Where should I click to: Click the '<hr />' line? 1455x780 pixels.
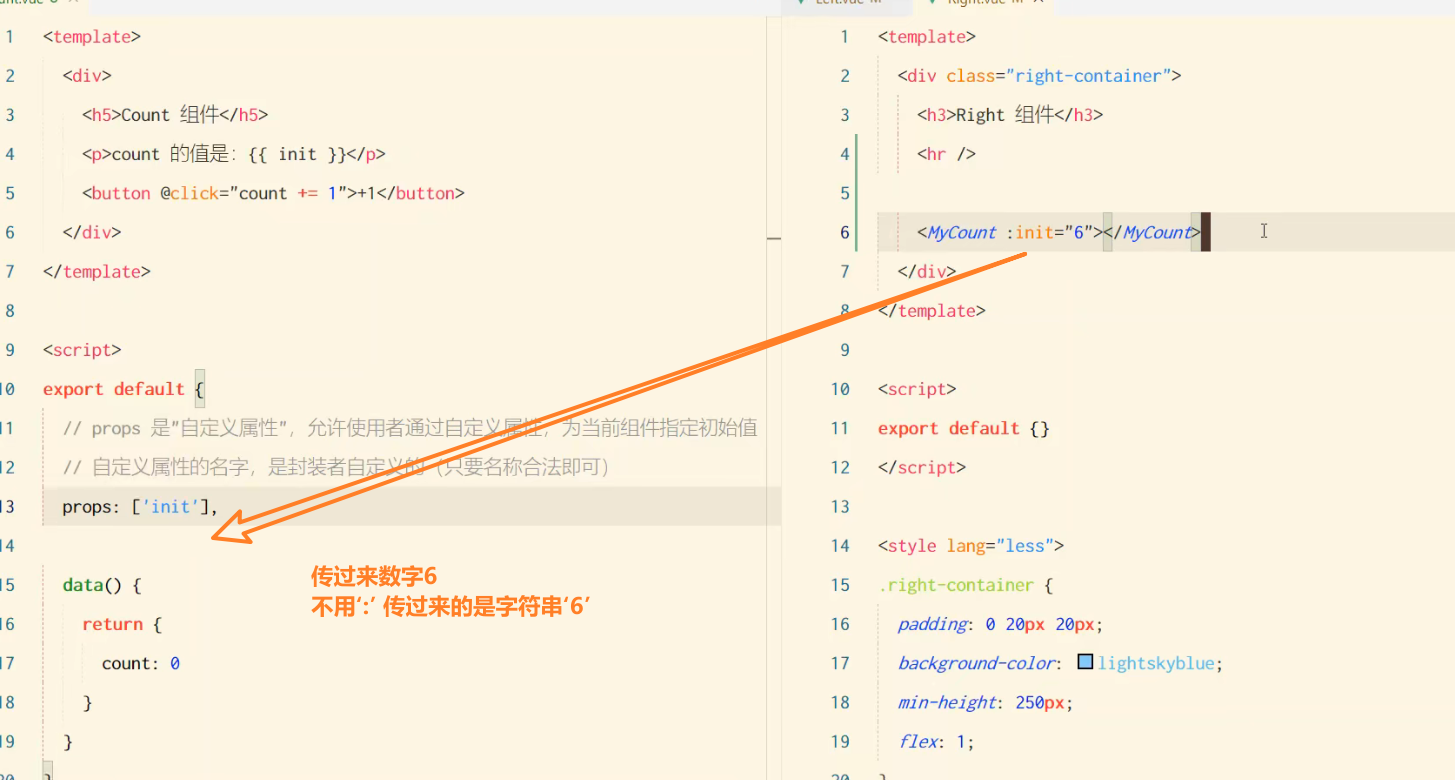946,154
